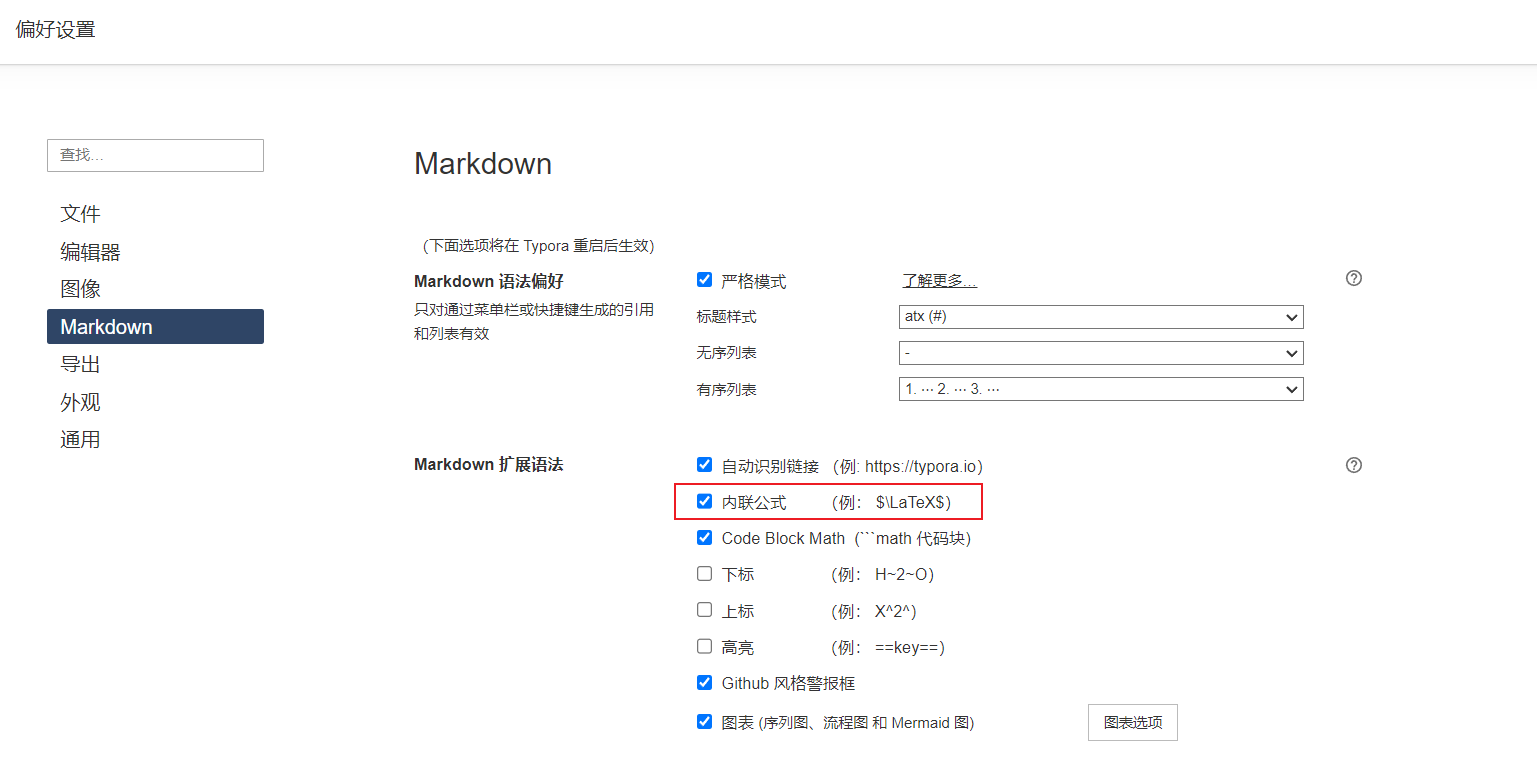The height and width of the screenshot is (765, 1537).
Task: Uncheck the 图表 diagrams checkbox
Action: (x=704, y=721)
